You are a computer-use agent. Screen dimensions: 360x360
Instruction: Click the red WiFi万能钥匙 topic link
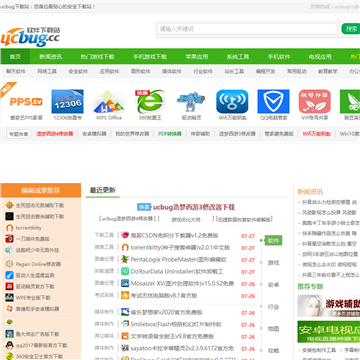point(317,134)
